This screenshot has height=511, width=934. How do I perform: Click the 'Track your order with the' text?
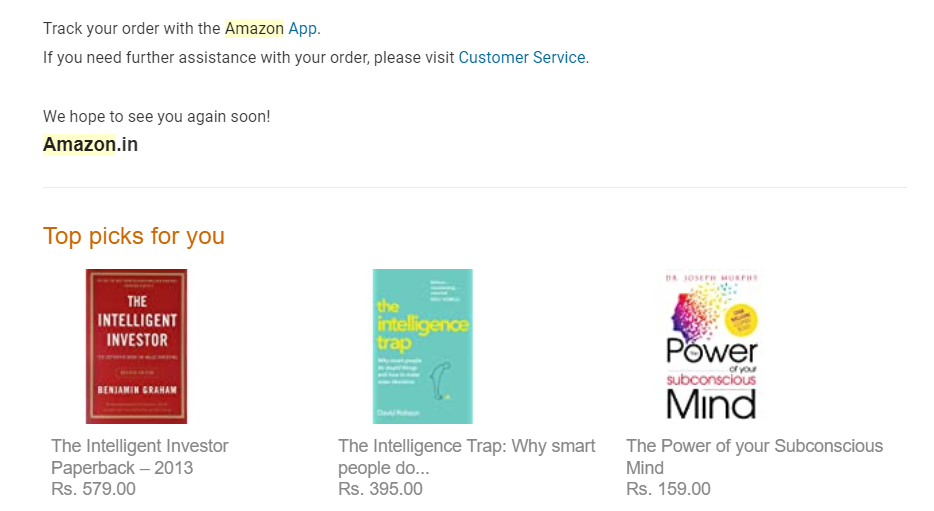[x=132, y=29]
